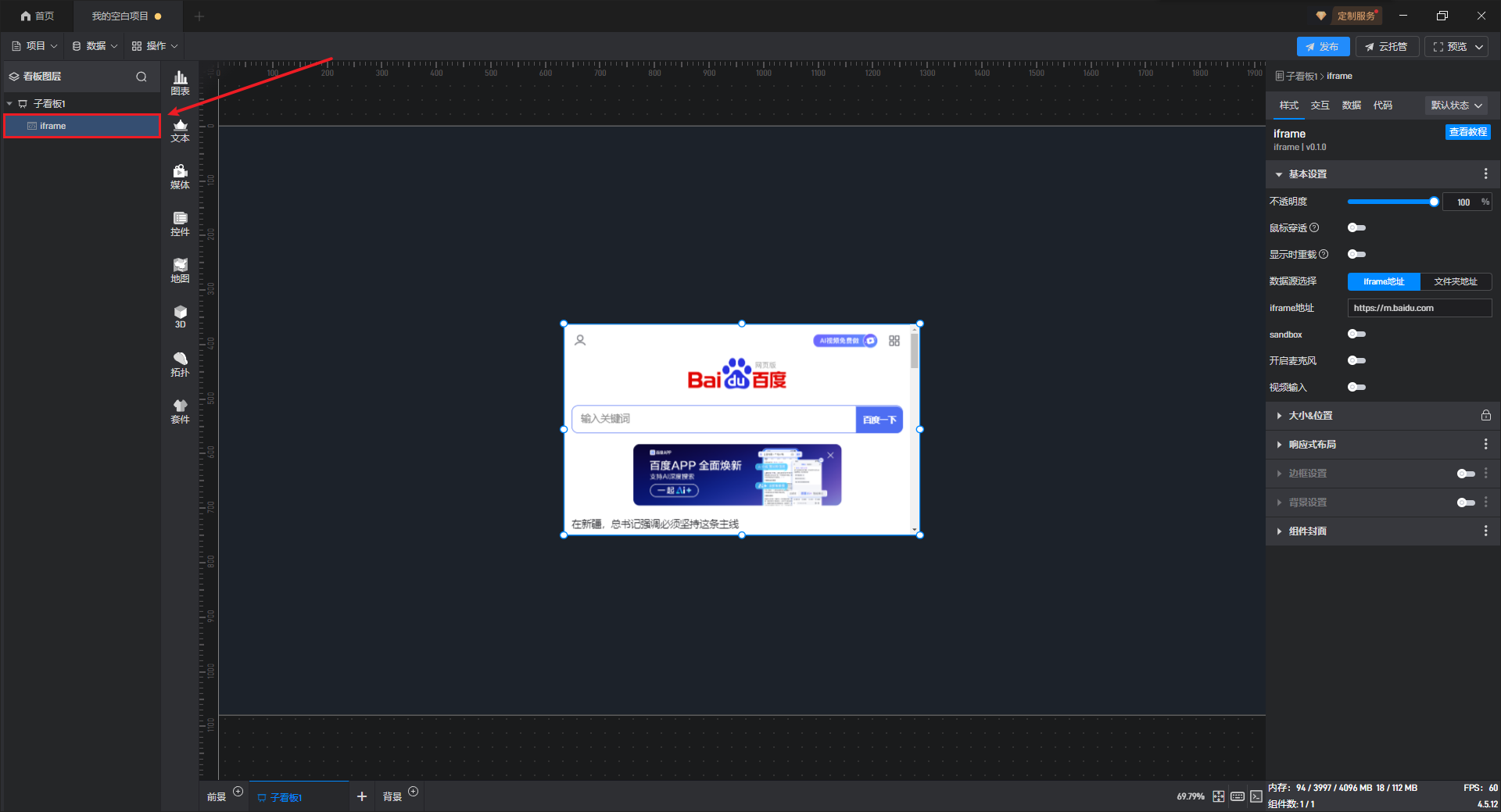Switch to the 代码 tab

1382,106
